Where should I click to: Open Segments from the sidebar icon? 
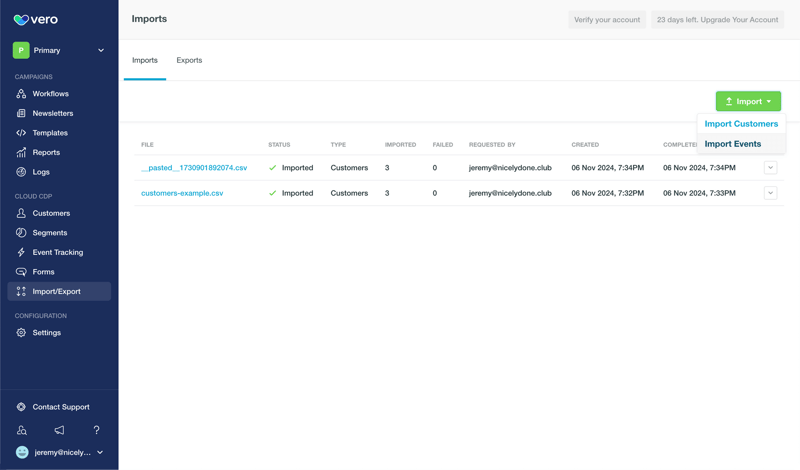coord(21,233)
